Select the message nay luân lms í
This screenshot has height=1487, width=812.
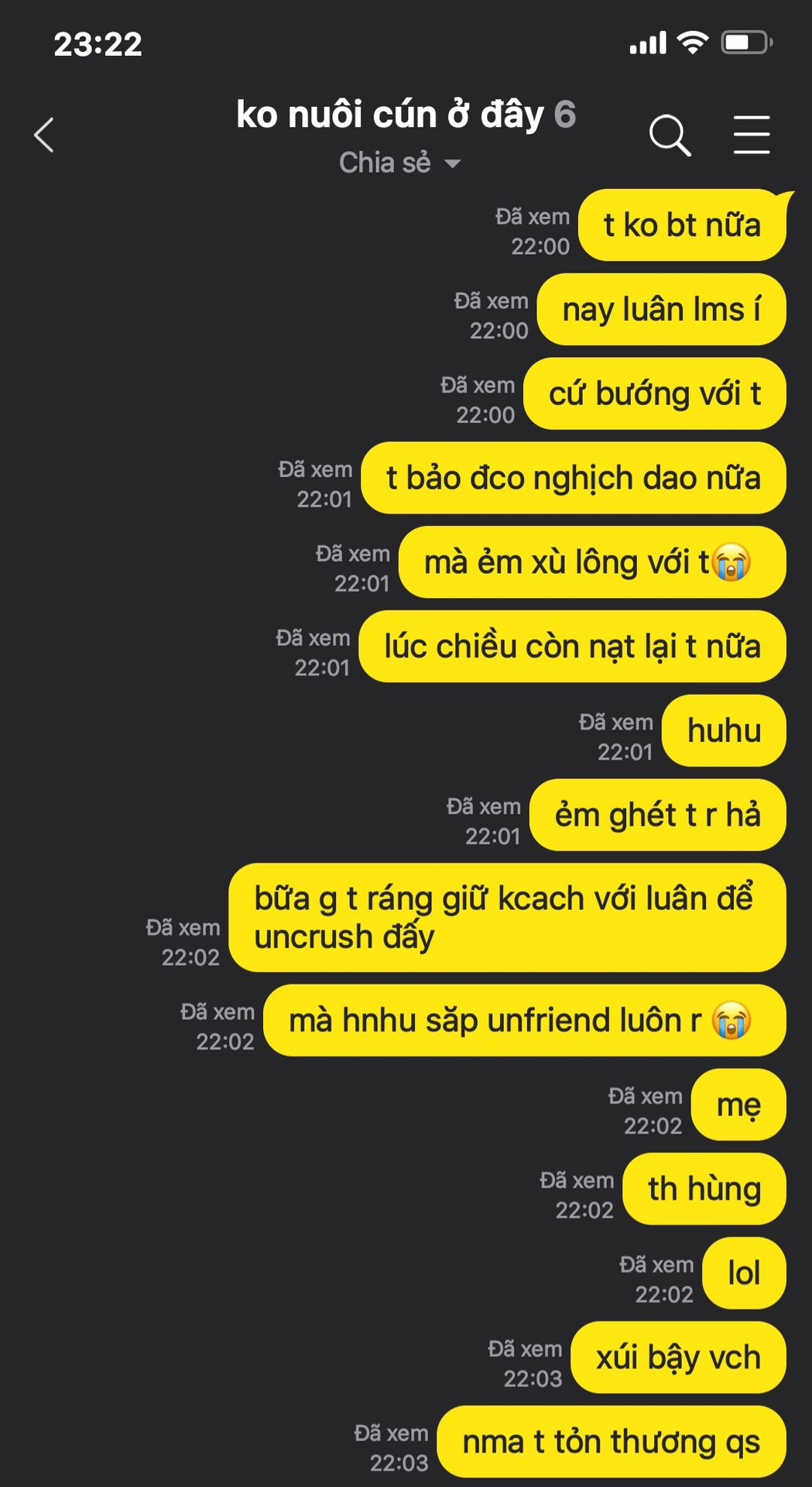click(x=661, y=310)
